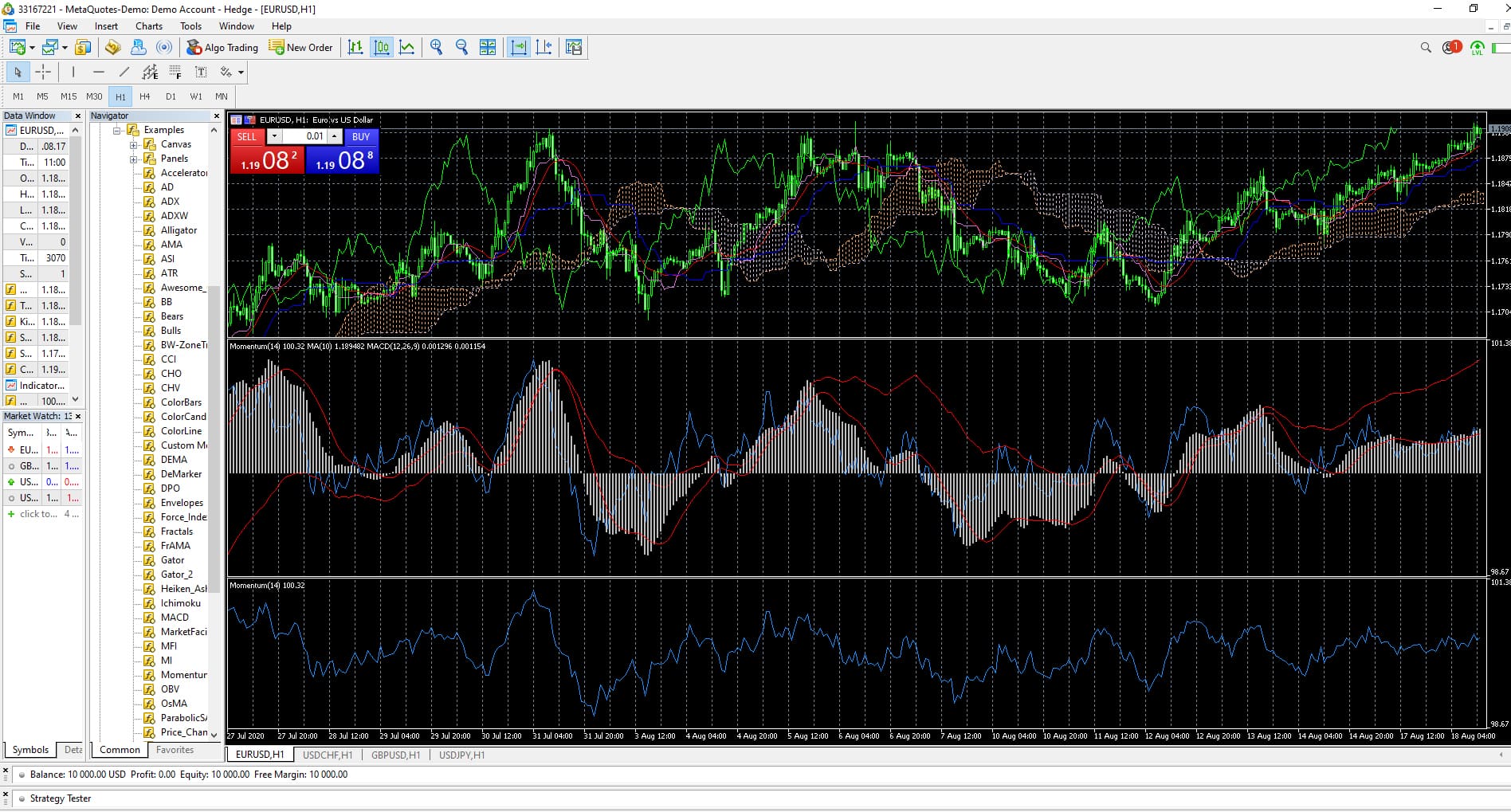Screen dimensions: 1511x812
Task: Toggle Algo Trading on
Action: coord(222,47)
